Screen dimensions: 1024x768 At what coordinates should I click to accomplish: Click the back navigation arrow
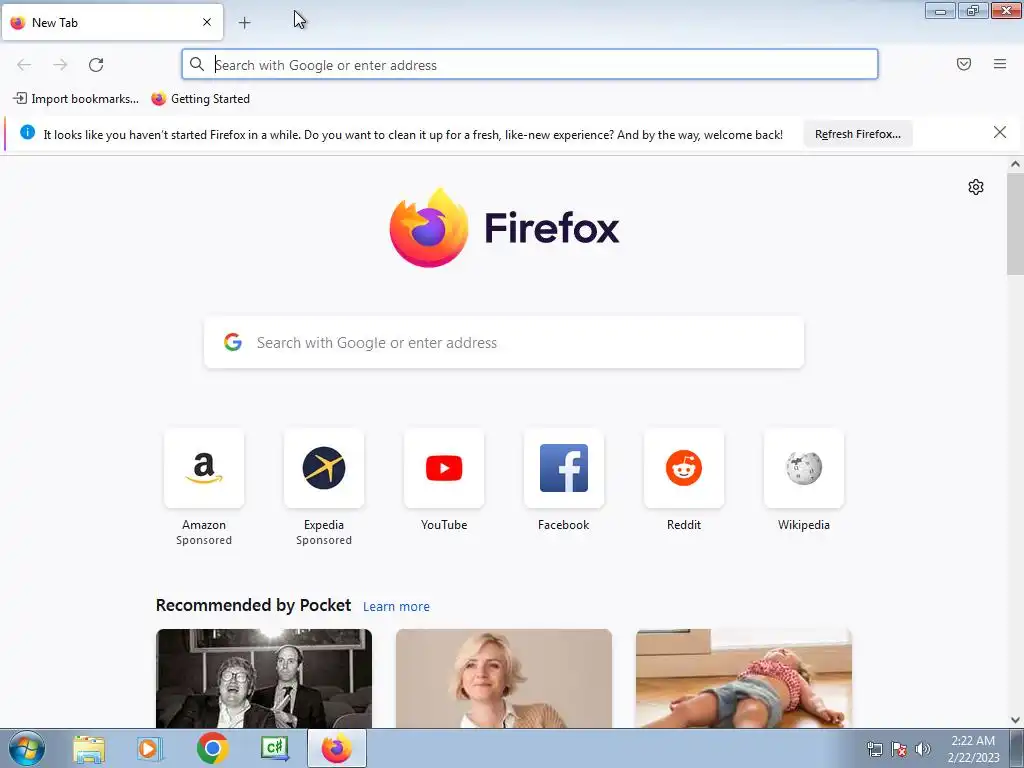pyautogui.click(x=24, y=64)
